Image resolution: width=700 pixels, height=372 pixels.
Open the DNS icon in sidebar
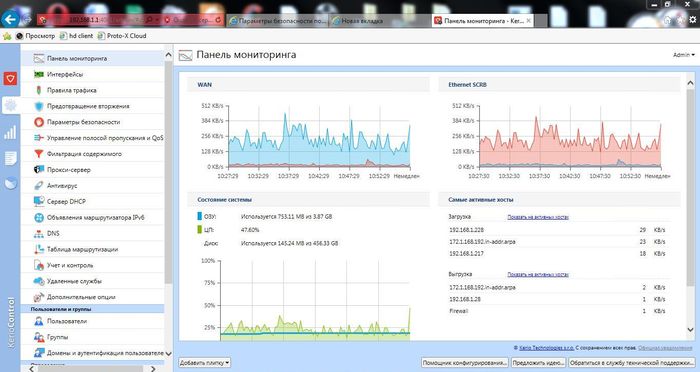(39, 234)
